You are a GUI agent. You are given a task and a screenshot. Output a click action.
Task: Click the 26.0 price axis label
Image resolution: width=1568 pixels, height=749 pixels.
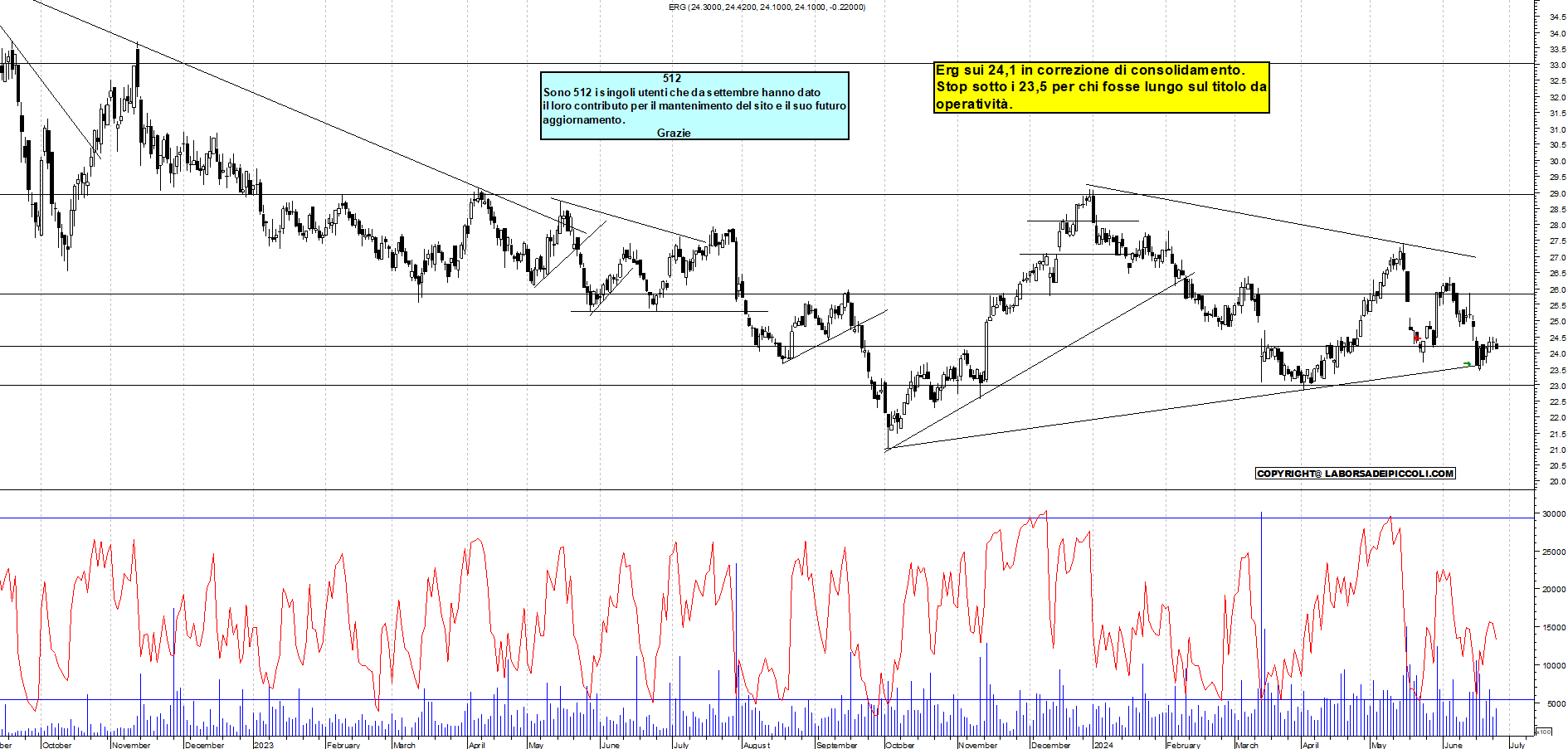[1557, 290]
